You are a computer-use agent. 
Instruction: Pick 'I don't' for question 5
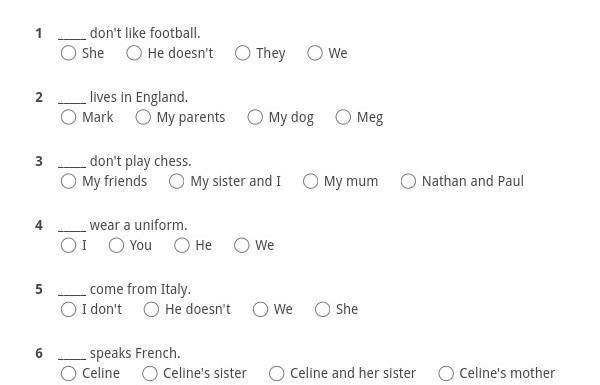[68, 309]
